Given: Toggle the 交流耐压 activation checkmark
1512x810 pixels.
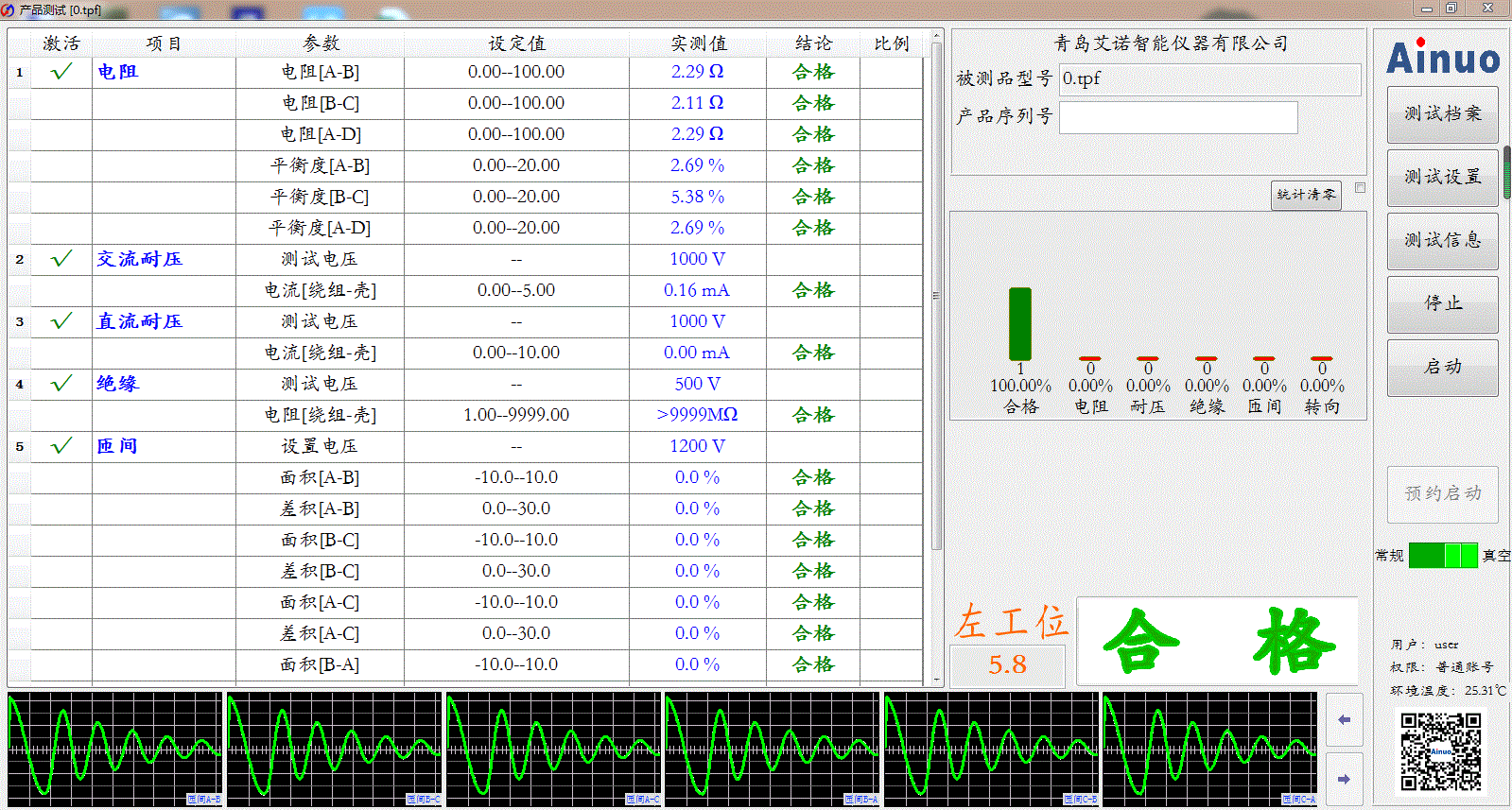Looking at the screenshot, I should point(61,259).
